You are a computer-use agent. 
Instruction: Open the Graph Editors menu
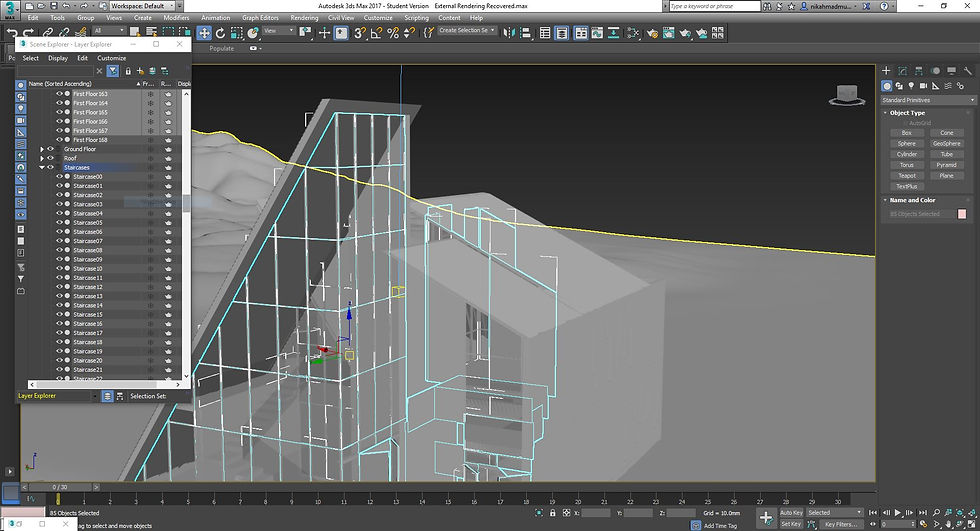[260, 17]
